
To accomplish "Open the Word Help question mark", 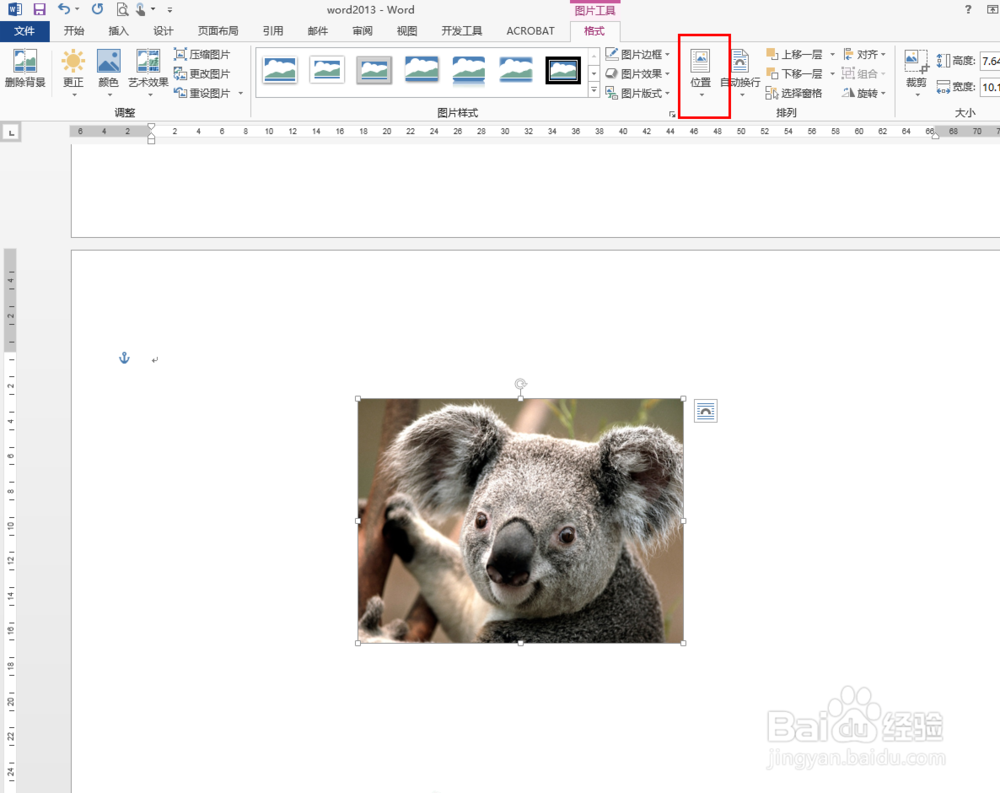I will 968,9.
